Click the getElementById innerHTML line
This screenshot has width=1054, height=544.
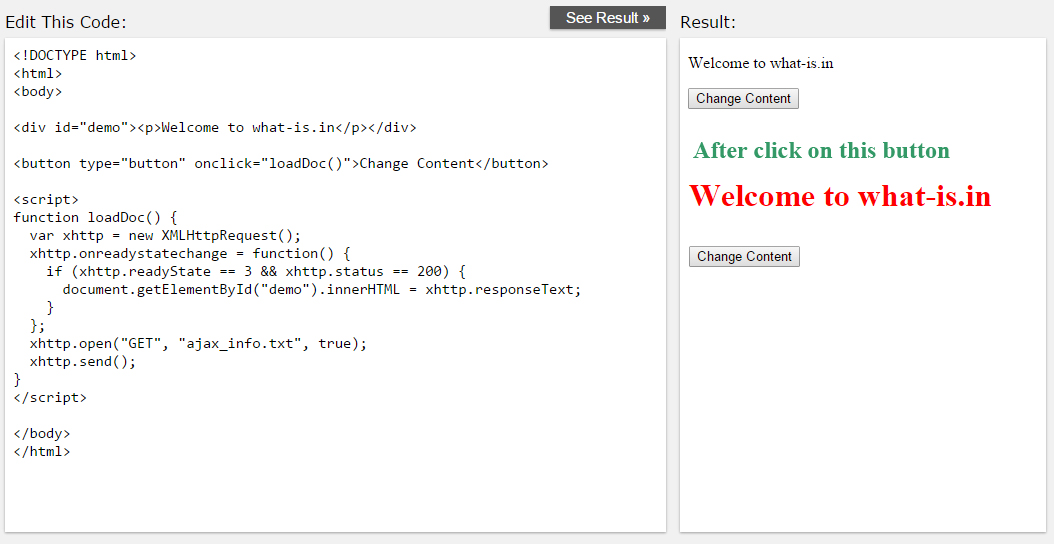tap(322, 290)
